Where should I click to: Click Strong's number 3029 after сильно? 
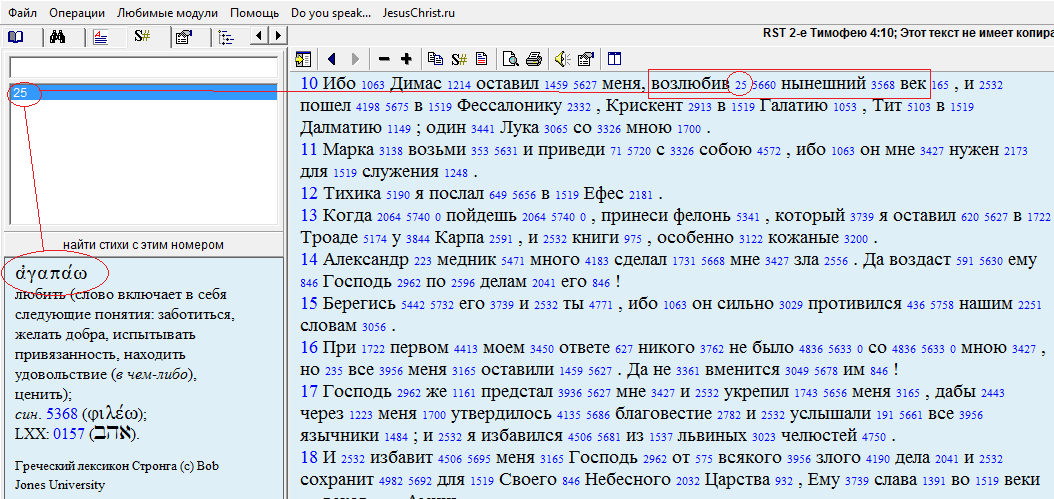pos(790,306)
